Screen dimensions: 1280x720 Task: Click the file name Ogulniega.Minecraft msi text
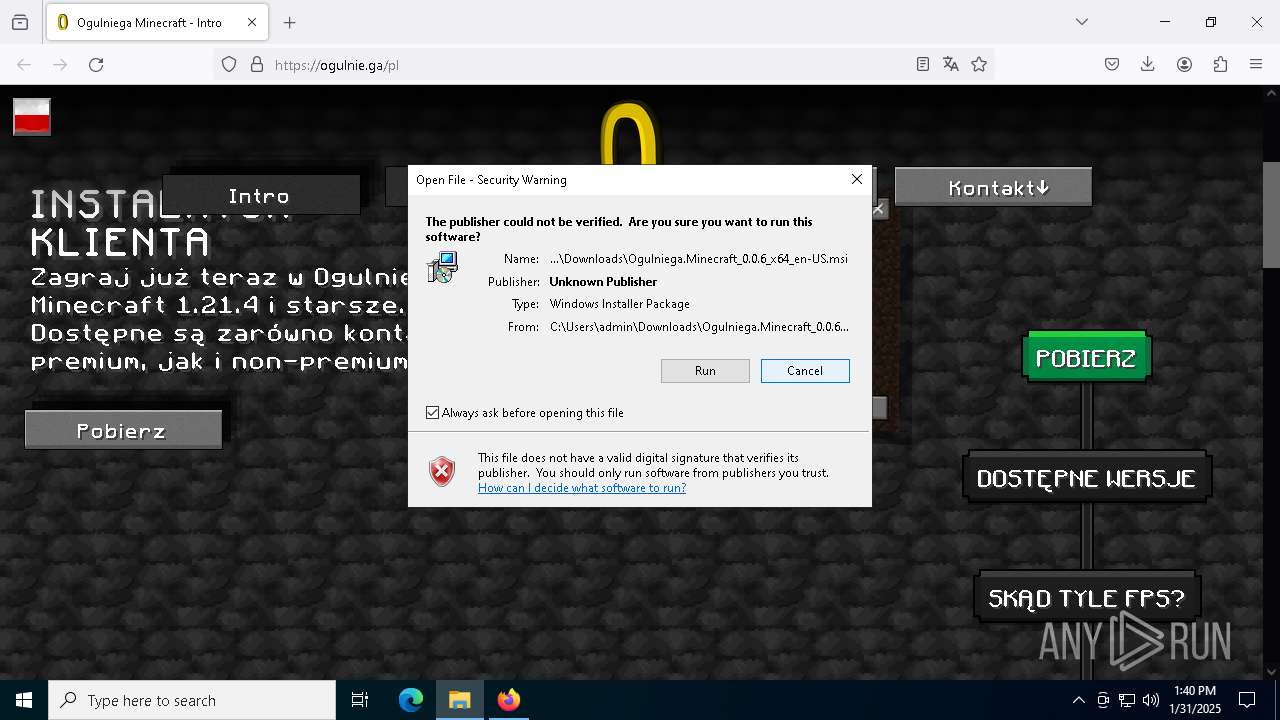point(699,259)
